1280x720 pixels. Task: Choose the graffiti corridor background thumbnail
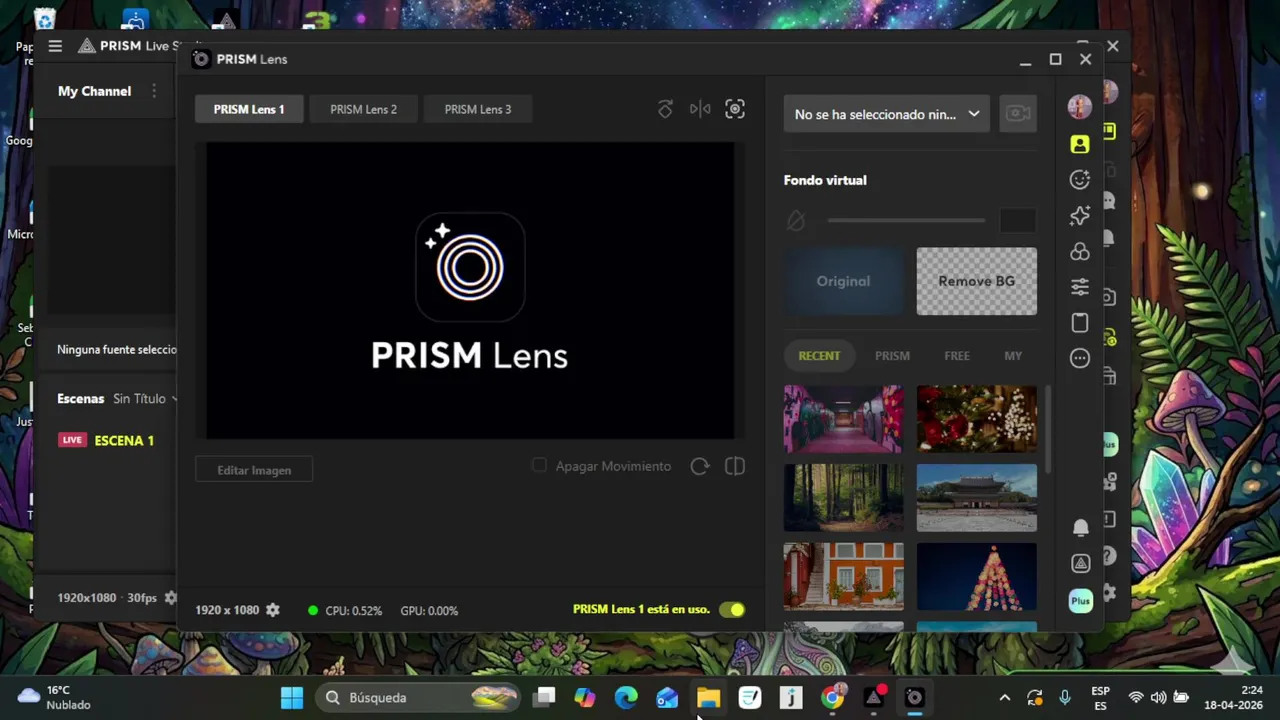click(x=843, y=419)
